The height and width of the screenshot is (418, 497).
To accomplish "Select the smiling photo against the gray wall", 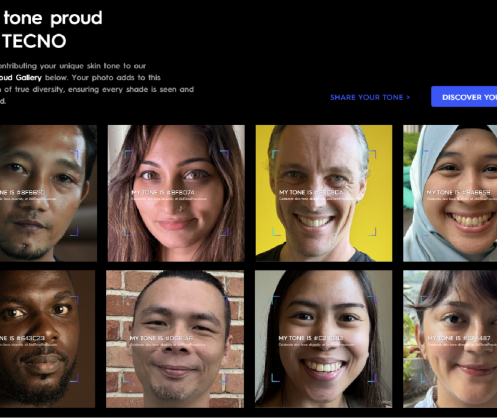I will [323, 339].
